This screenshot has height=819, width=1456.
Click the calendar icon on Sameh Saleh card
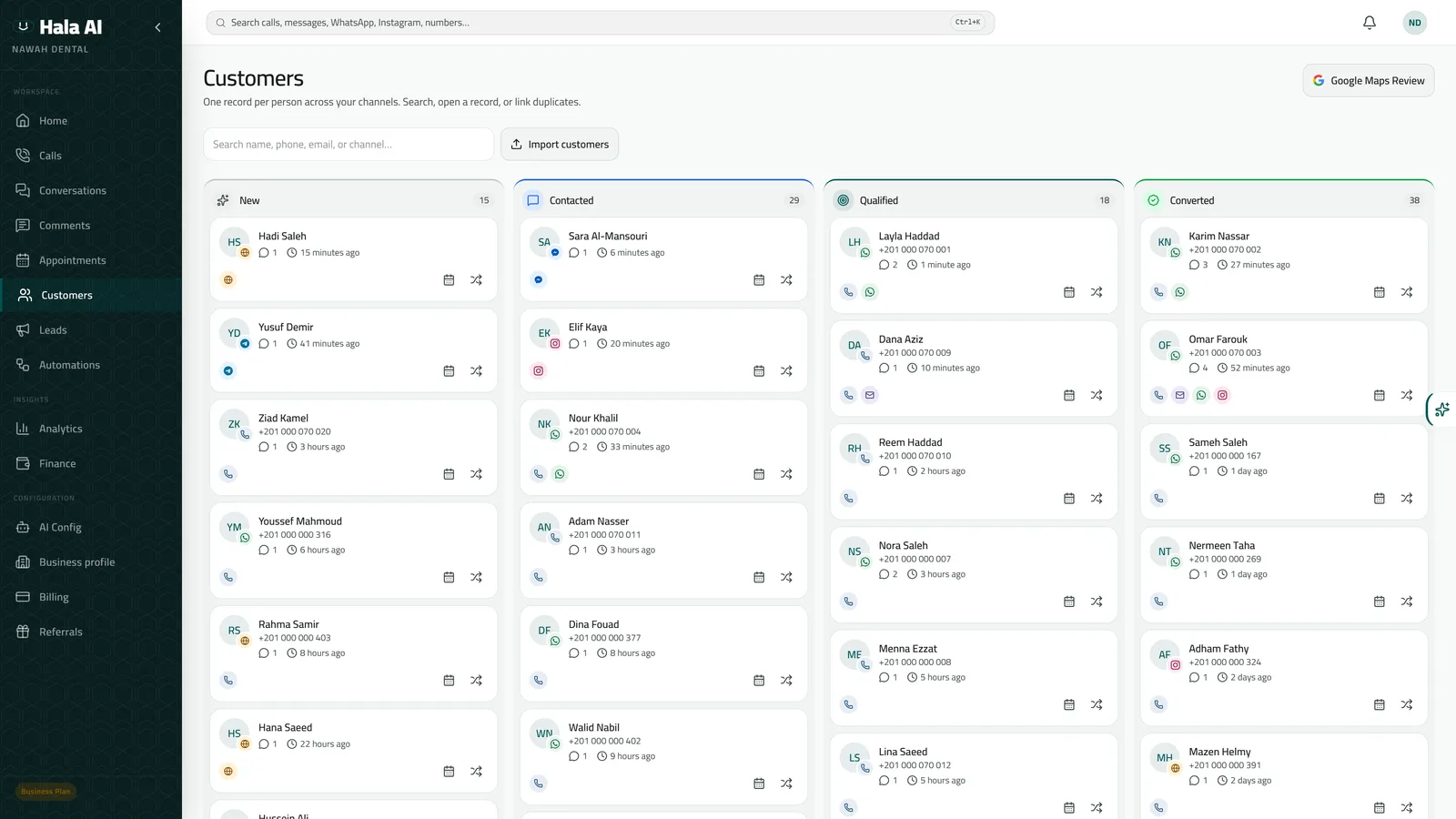tap(1380, 499)
